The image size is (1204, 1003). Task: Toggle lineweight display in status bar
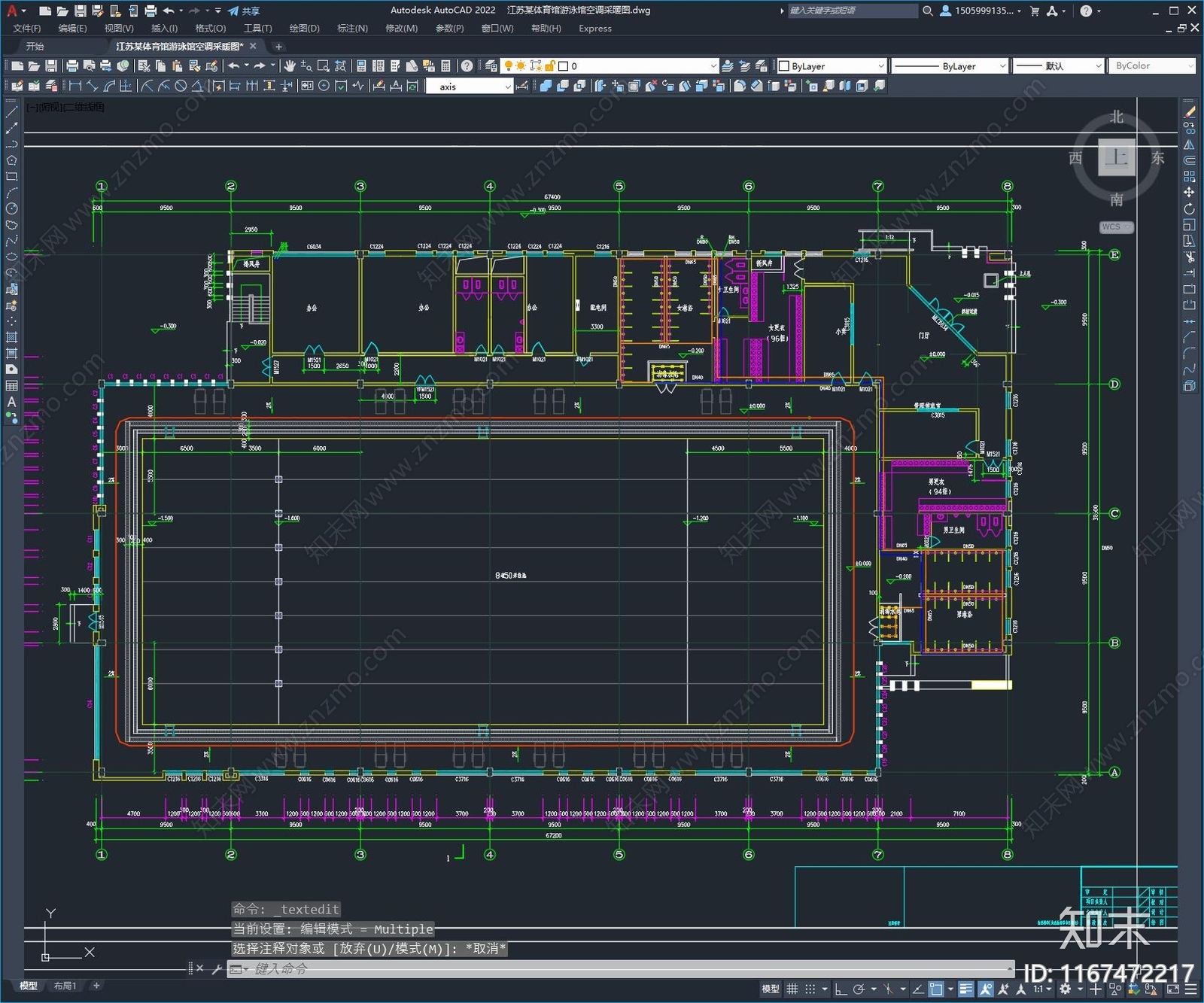coord(966,989)
